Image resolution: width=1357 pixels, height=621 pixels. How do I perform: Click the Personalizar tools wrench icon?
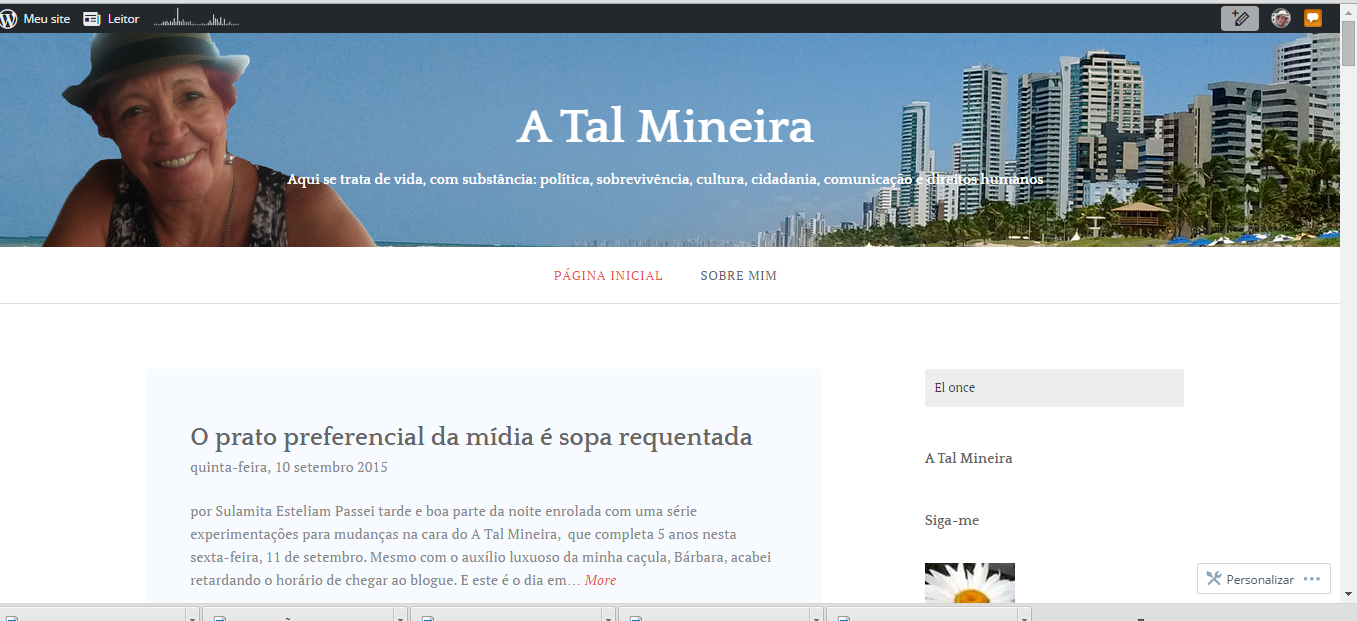click(1214, 579)
